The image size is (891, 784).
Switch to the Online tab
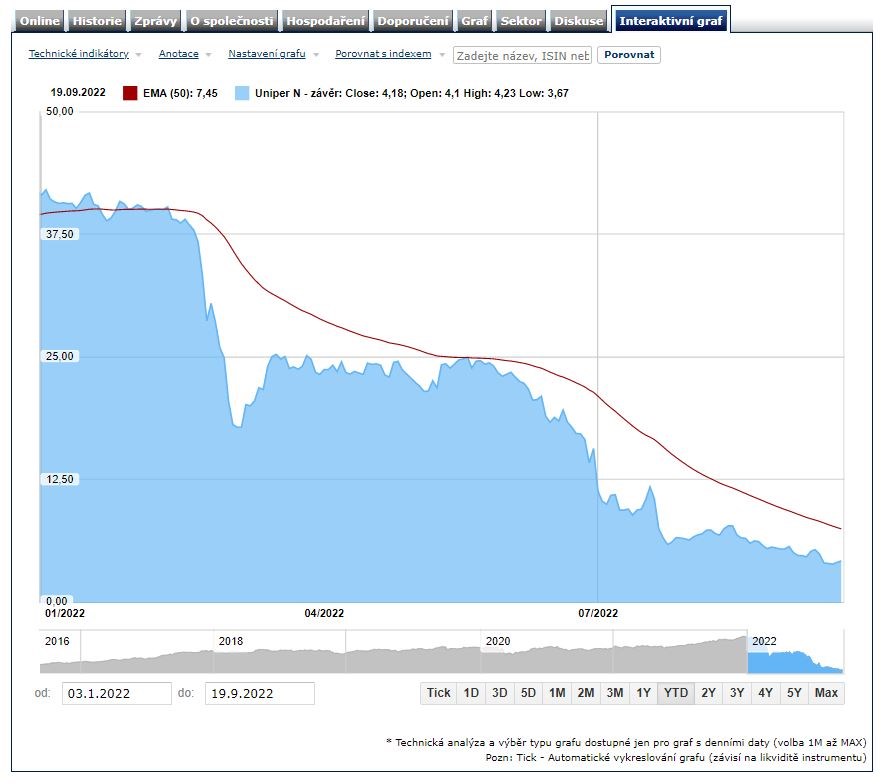[40, 21]
